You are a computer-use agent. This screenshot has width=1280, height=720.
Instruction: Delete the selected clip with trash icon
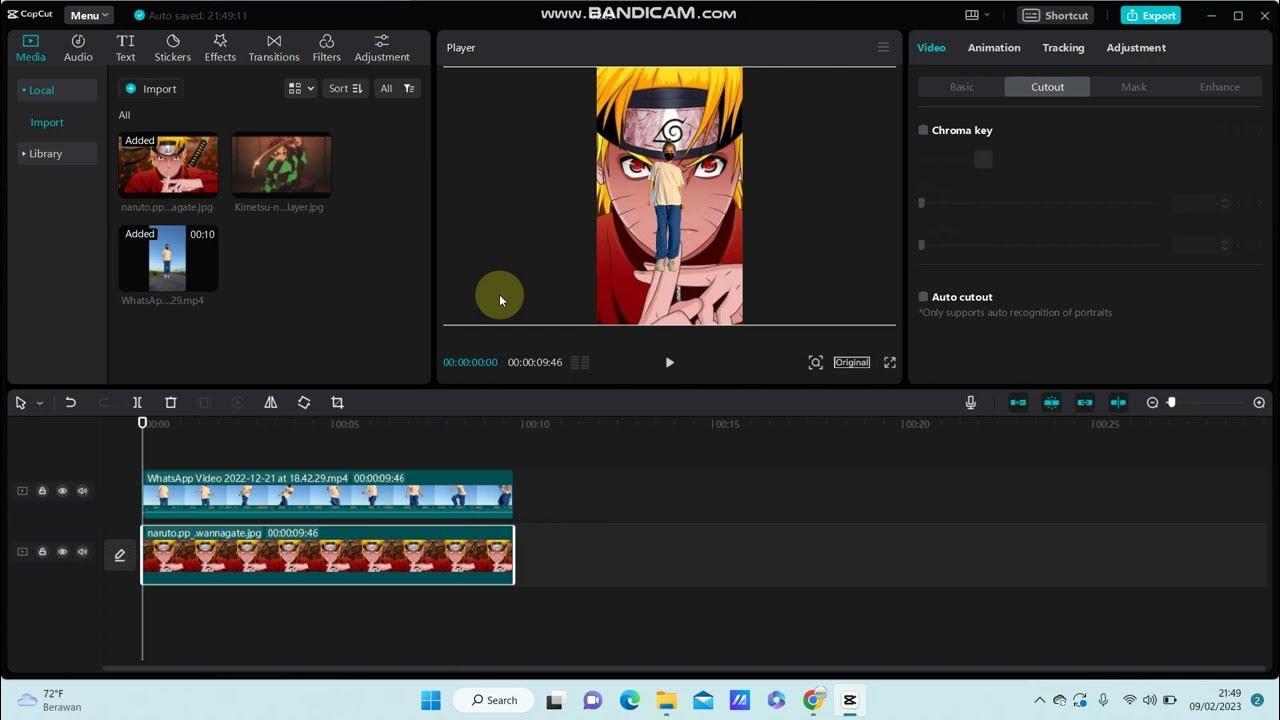click(x=171, y=403)
